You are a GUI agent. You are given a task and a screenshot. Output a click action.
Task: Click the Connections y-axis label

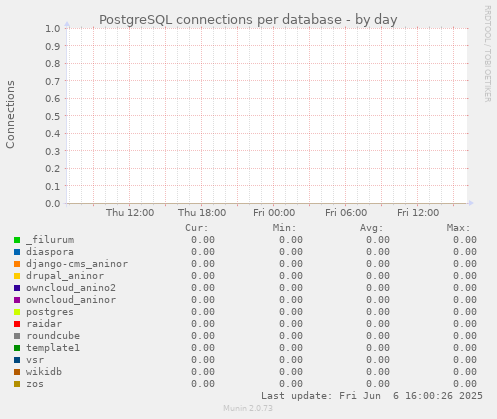point(10,114)
